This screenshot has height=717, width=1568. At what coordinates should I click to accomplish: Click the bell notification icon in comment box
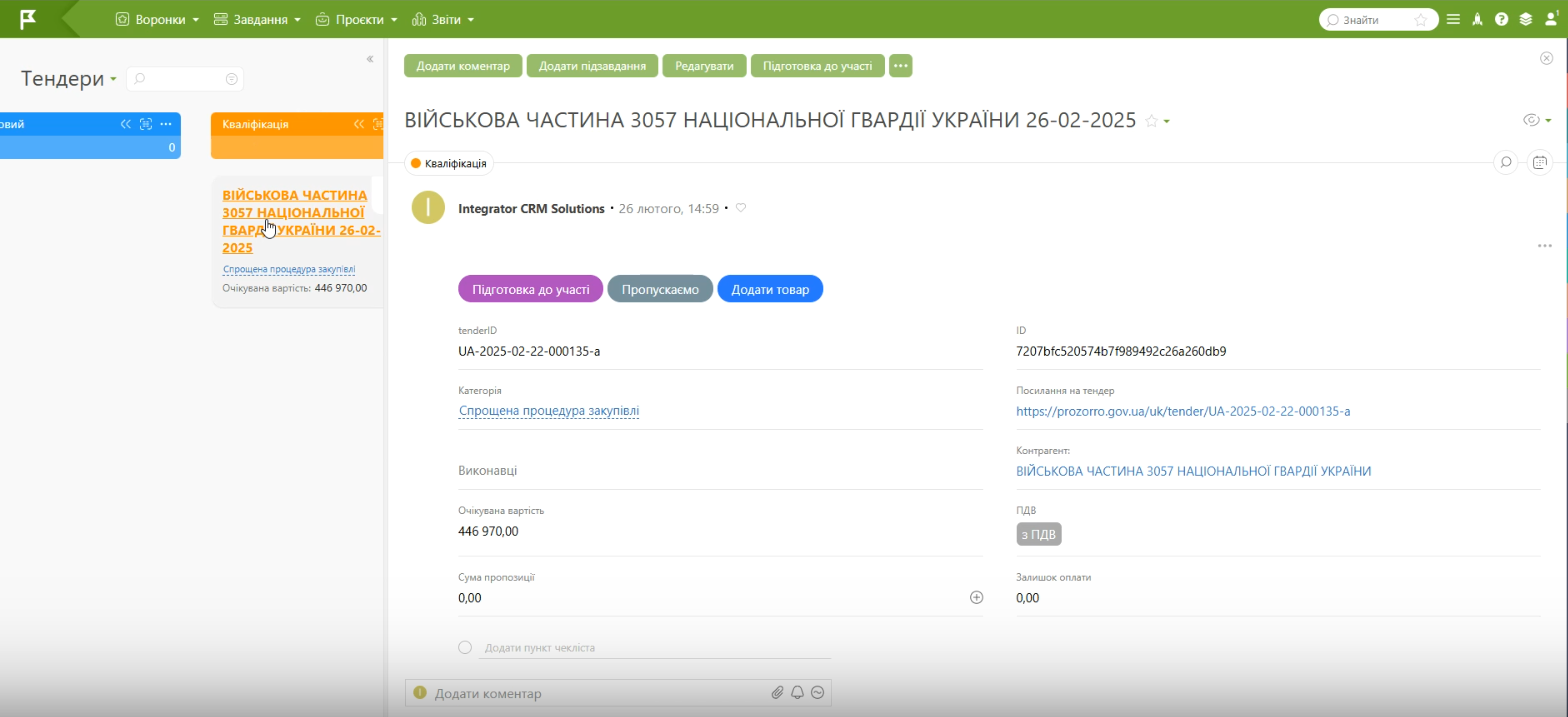(x=797, y=693)
